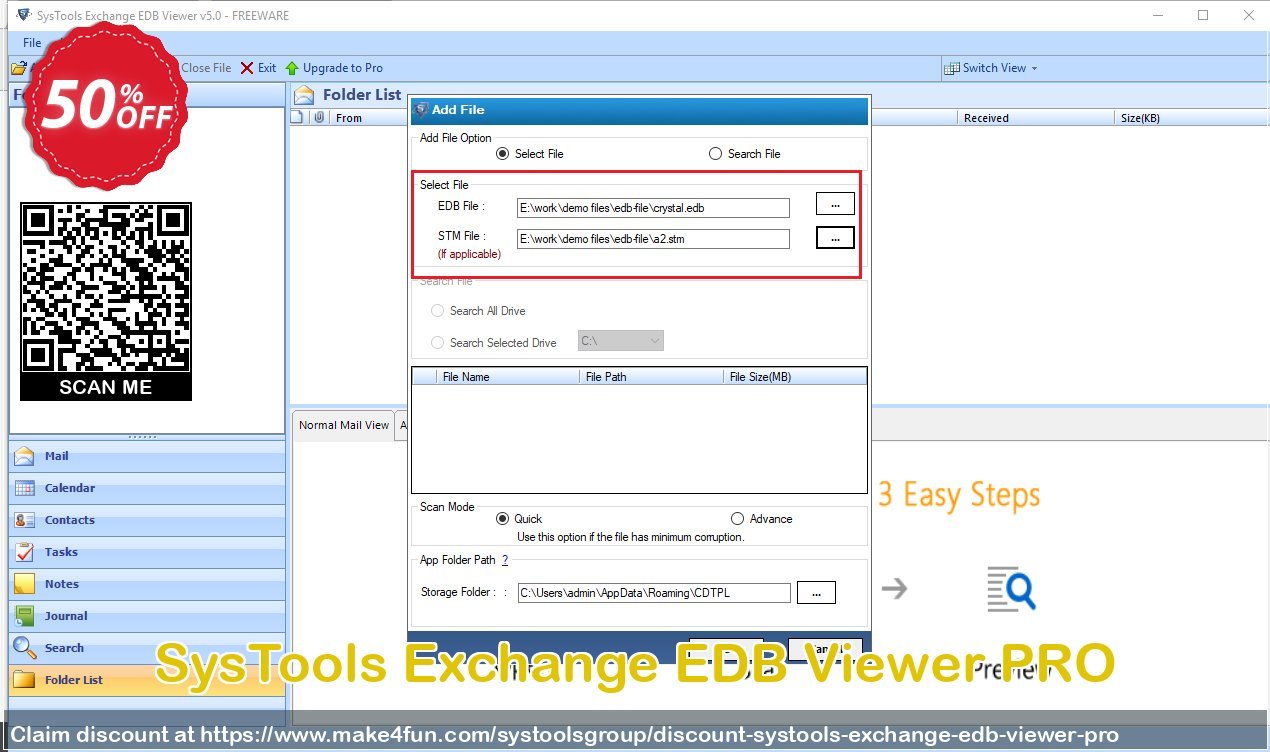Click the Switch View grid icon

tap(952, 68)
